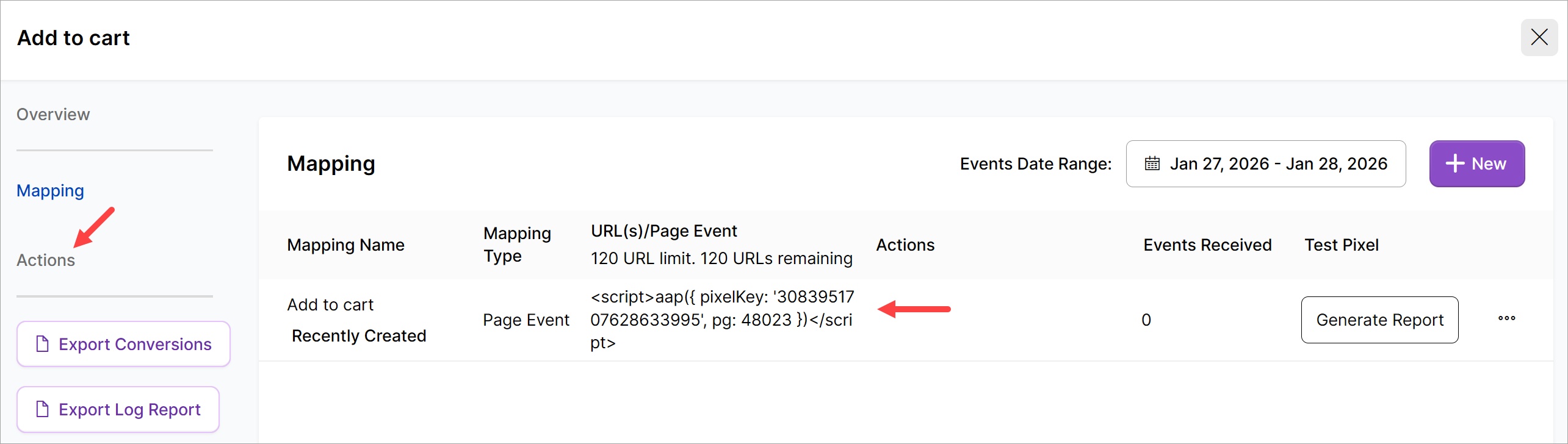This screenshot has height=444, width=1568.
Task: Click the Recently Created badge
Action: click(x=359, y=336)
